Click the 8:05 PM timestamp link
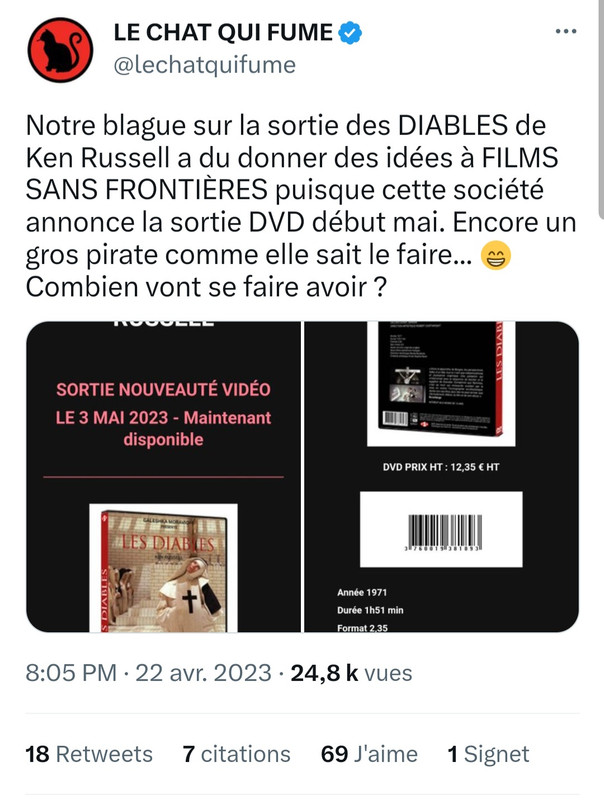The height and width of the screenshot is (800, 604). click(x=71, y=672)
